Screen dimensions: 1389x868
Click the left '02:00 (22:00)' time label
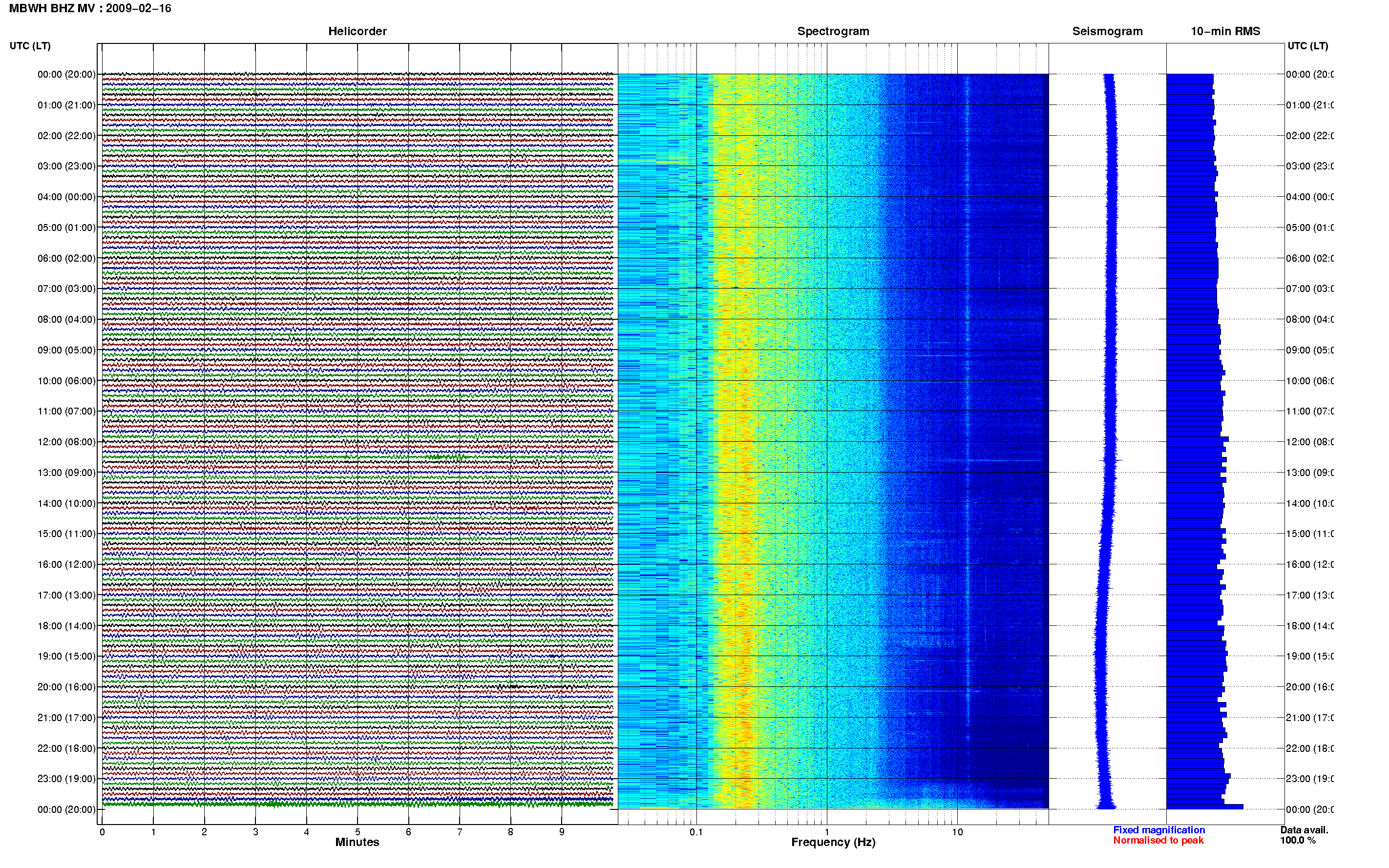[x=66, y=136]
